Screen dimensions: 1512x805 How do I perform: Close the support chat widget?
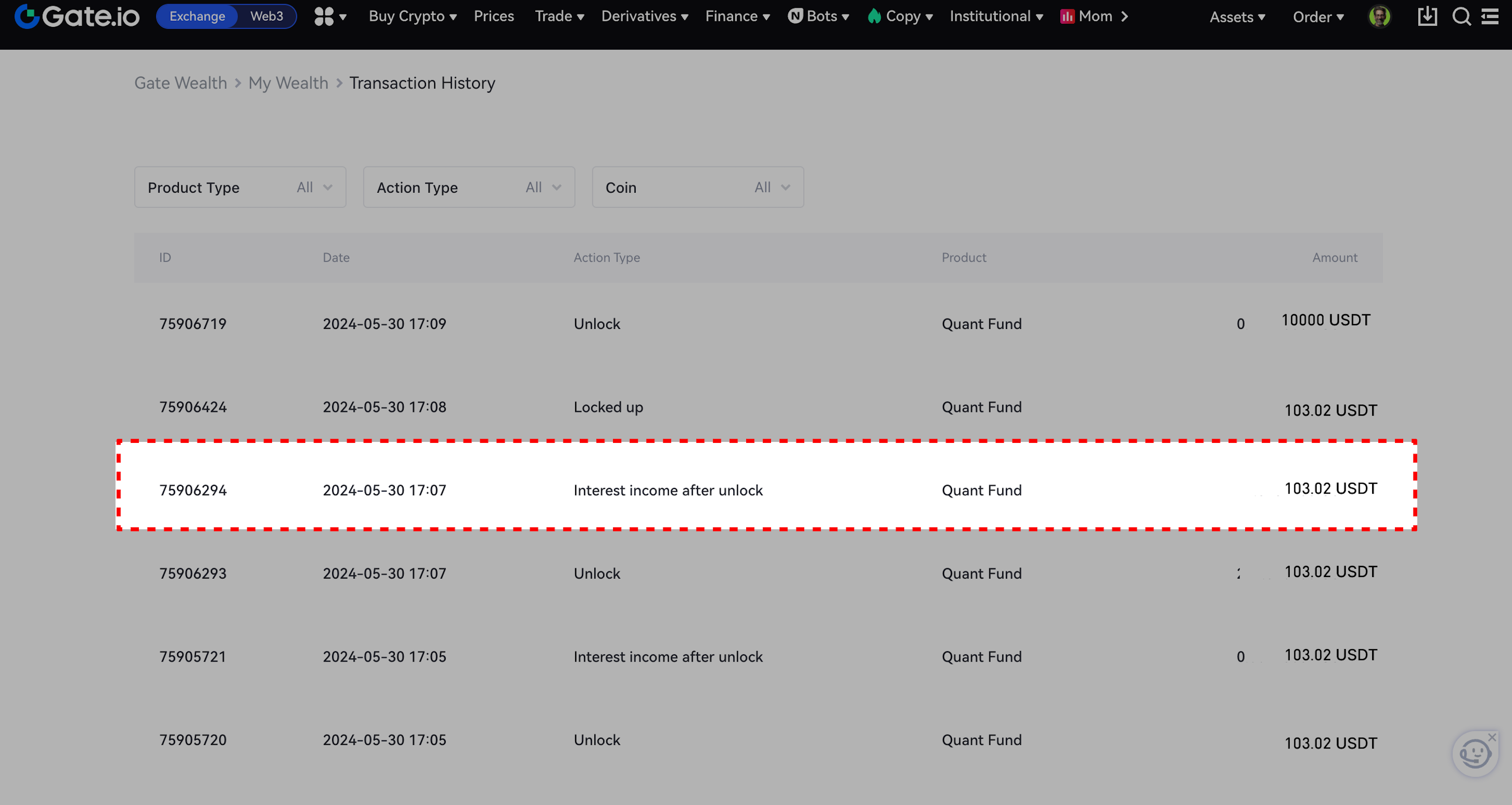click(x=1492, y=737)
